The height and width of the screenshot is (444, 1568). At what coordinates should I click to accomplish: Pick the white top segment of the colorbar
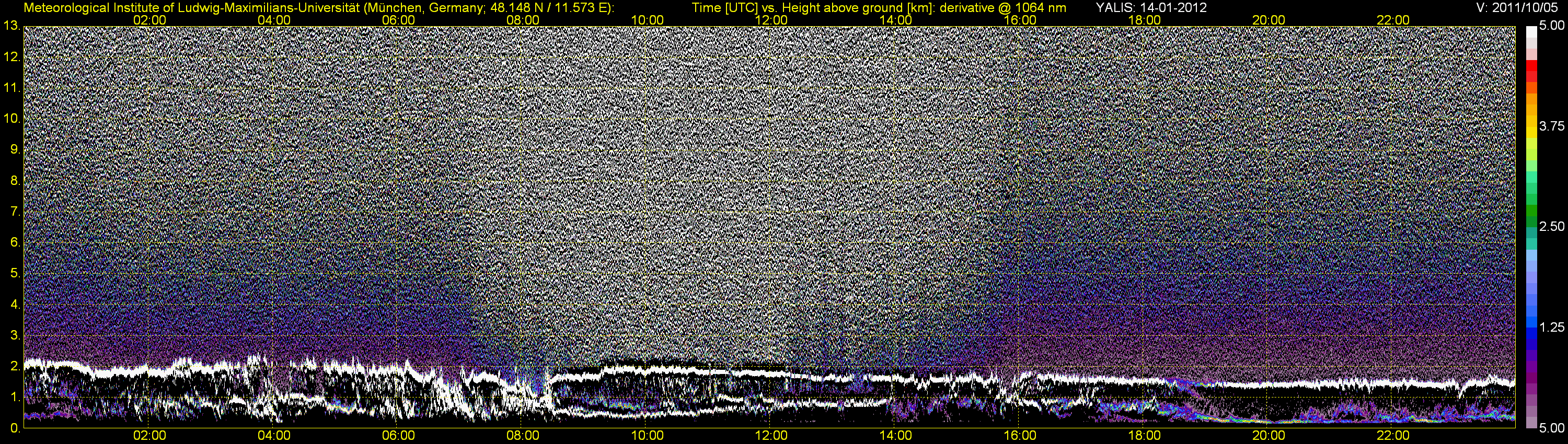(x=1531, y=32)
